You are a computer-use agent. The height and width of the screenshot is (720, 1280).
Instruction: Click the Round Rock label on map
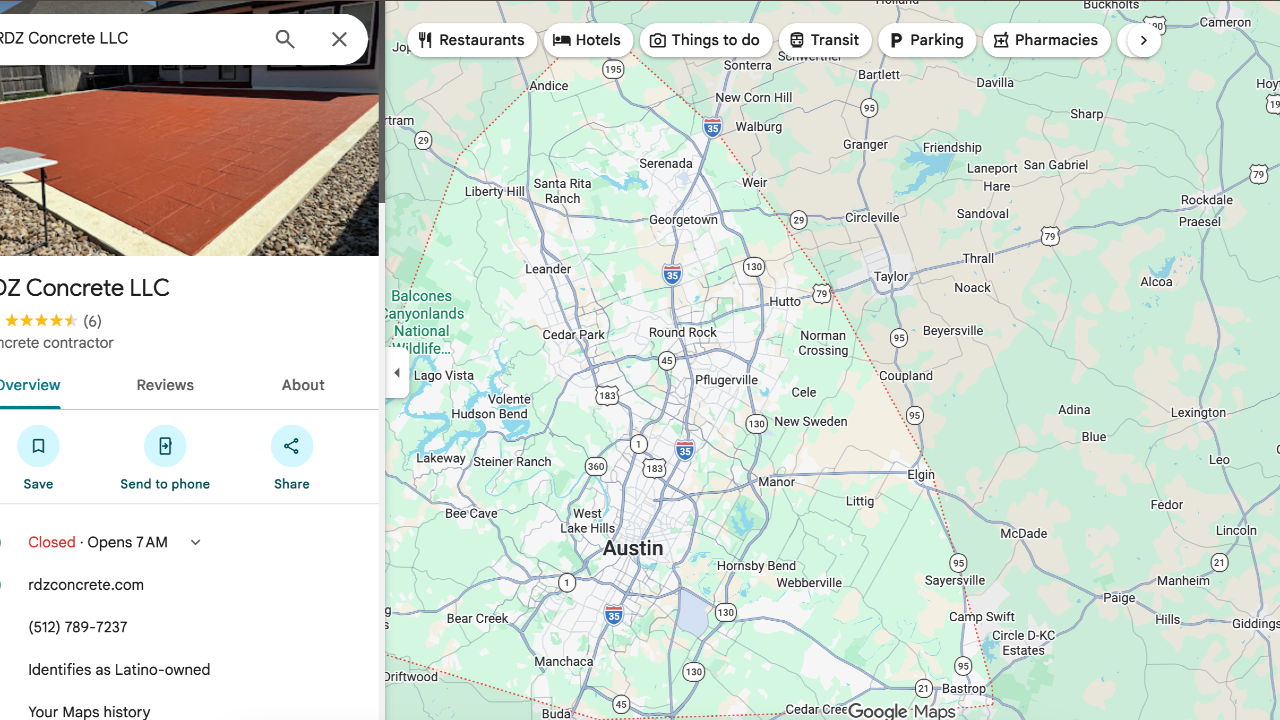[x=683, y=332]
